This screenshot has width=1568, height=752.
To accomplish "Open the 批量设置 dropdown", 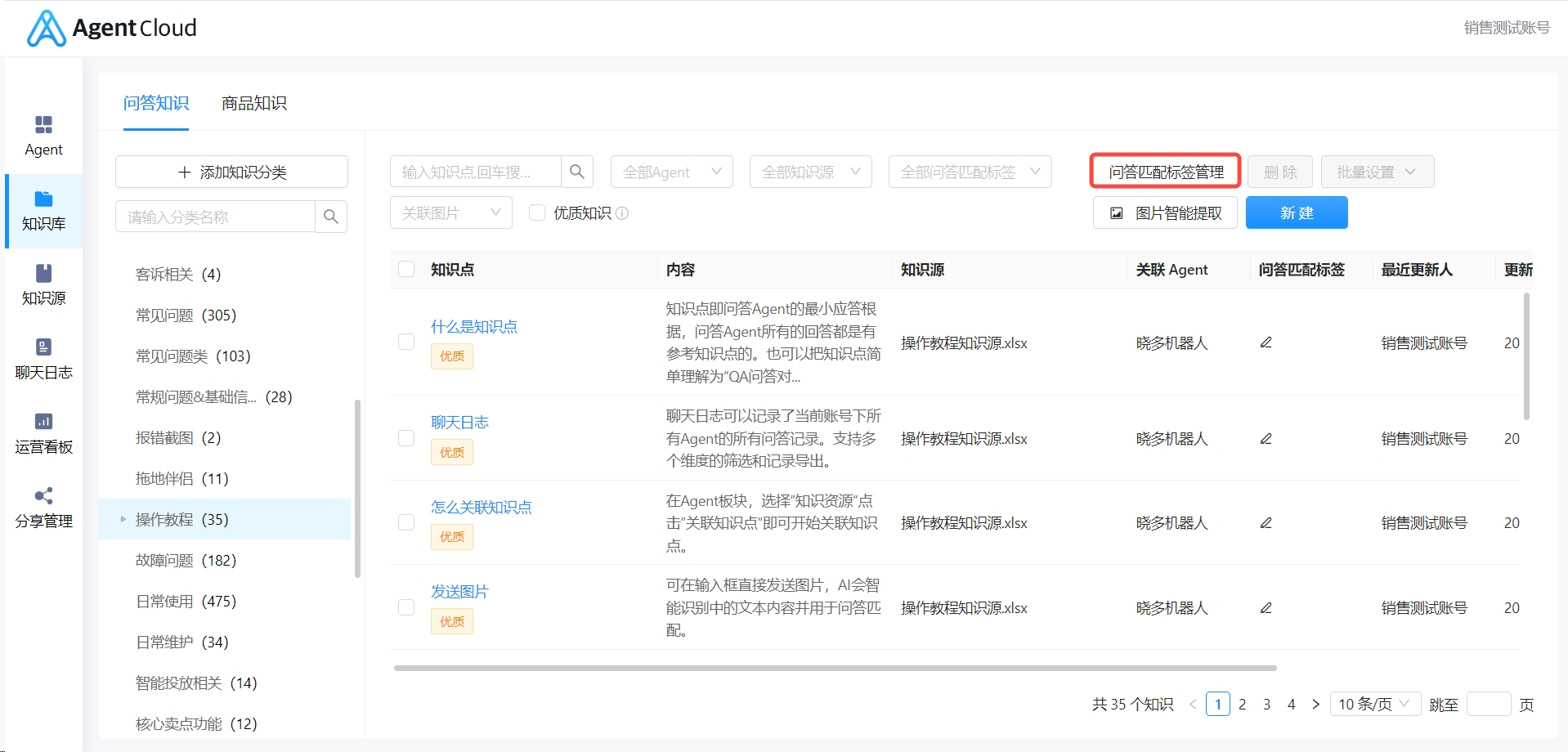I will 1378,172.
